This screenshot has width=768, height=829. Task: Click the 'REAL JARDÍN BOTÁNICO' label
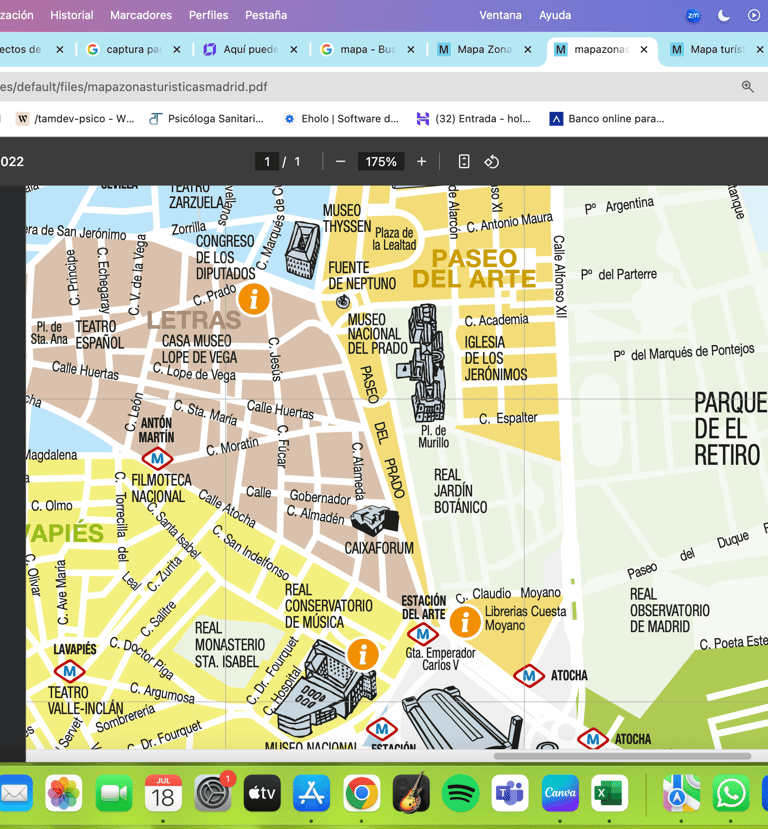[460, 491]
